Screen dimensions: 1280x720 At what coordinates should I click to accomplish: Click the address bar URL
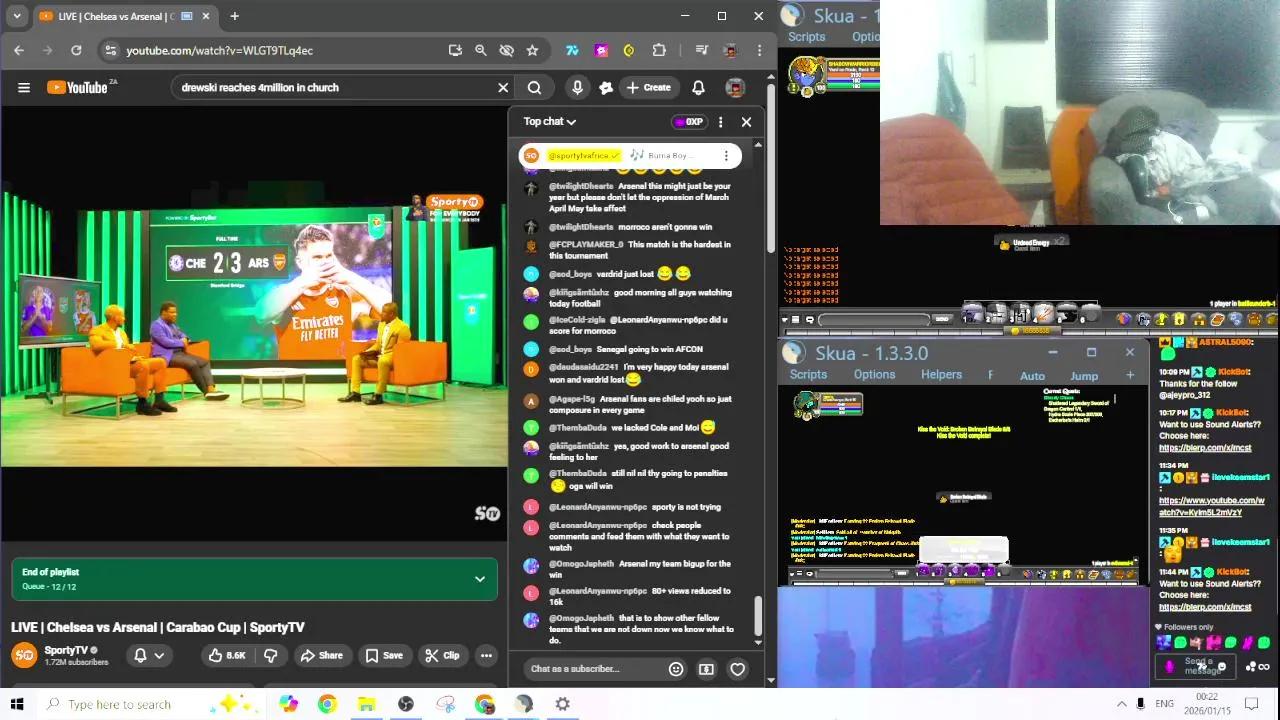219,50
